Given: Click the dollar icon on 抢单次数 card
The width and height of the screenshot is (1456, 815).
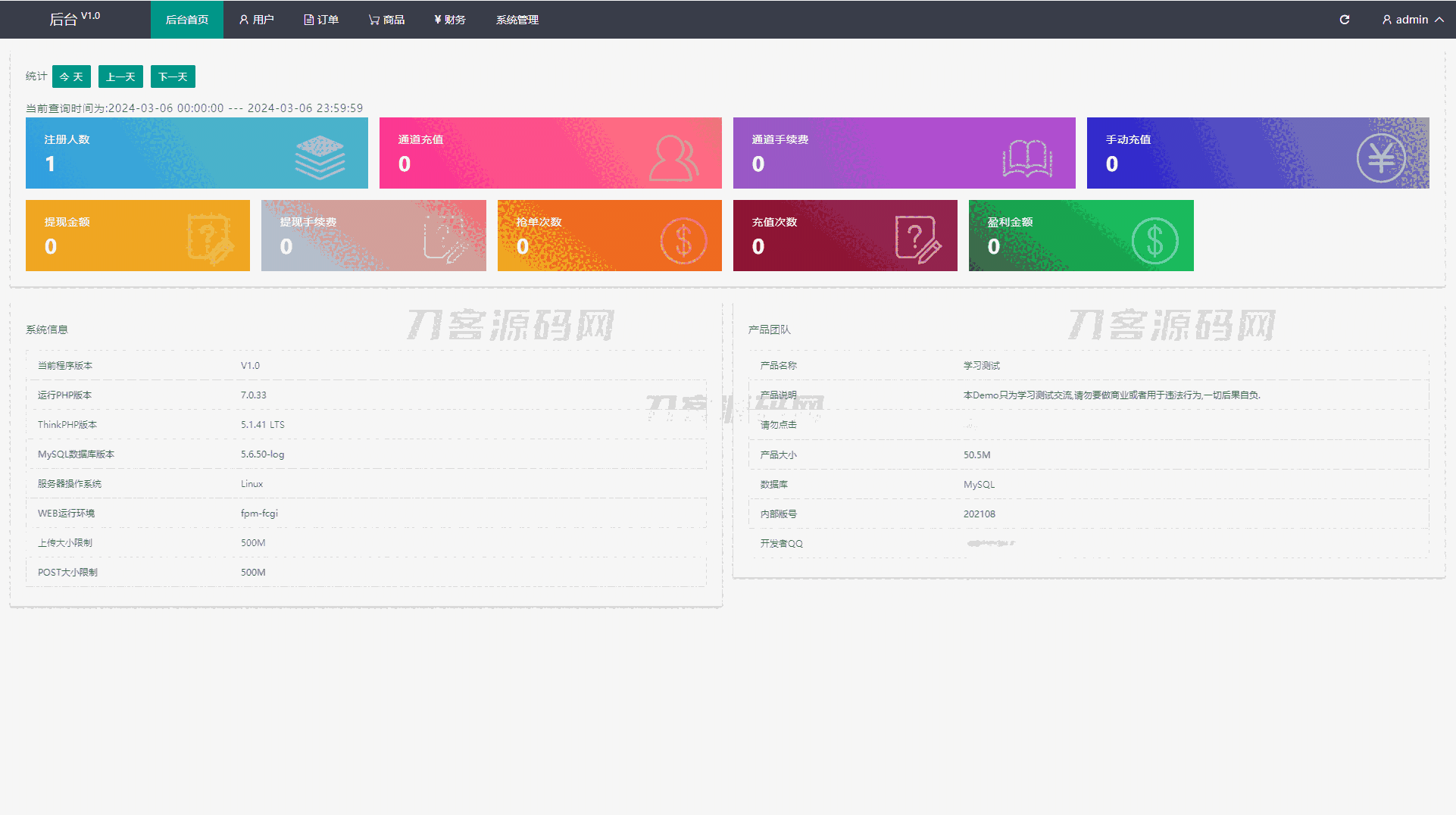Looking at the screenshot, I should 683,241.
